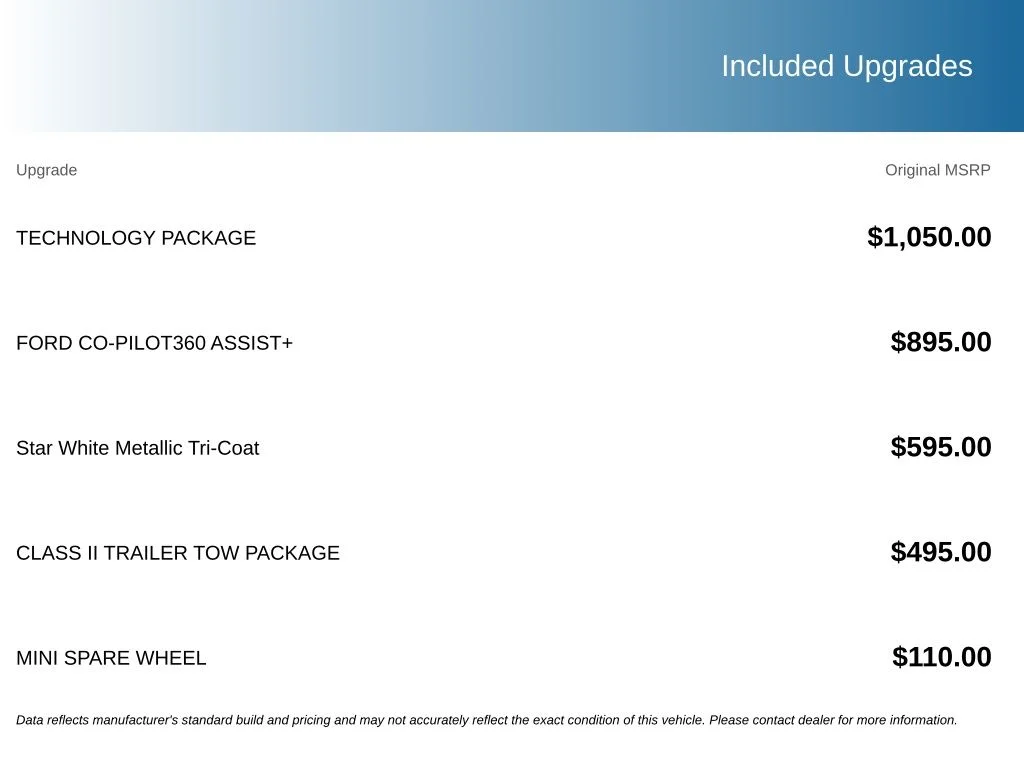Screen dimensions: 1024x768
Task: Click the word MSRP in column header
Action: click(968, 170)
